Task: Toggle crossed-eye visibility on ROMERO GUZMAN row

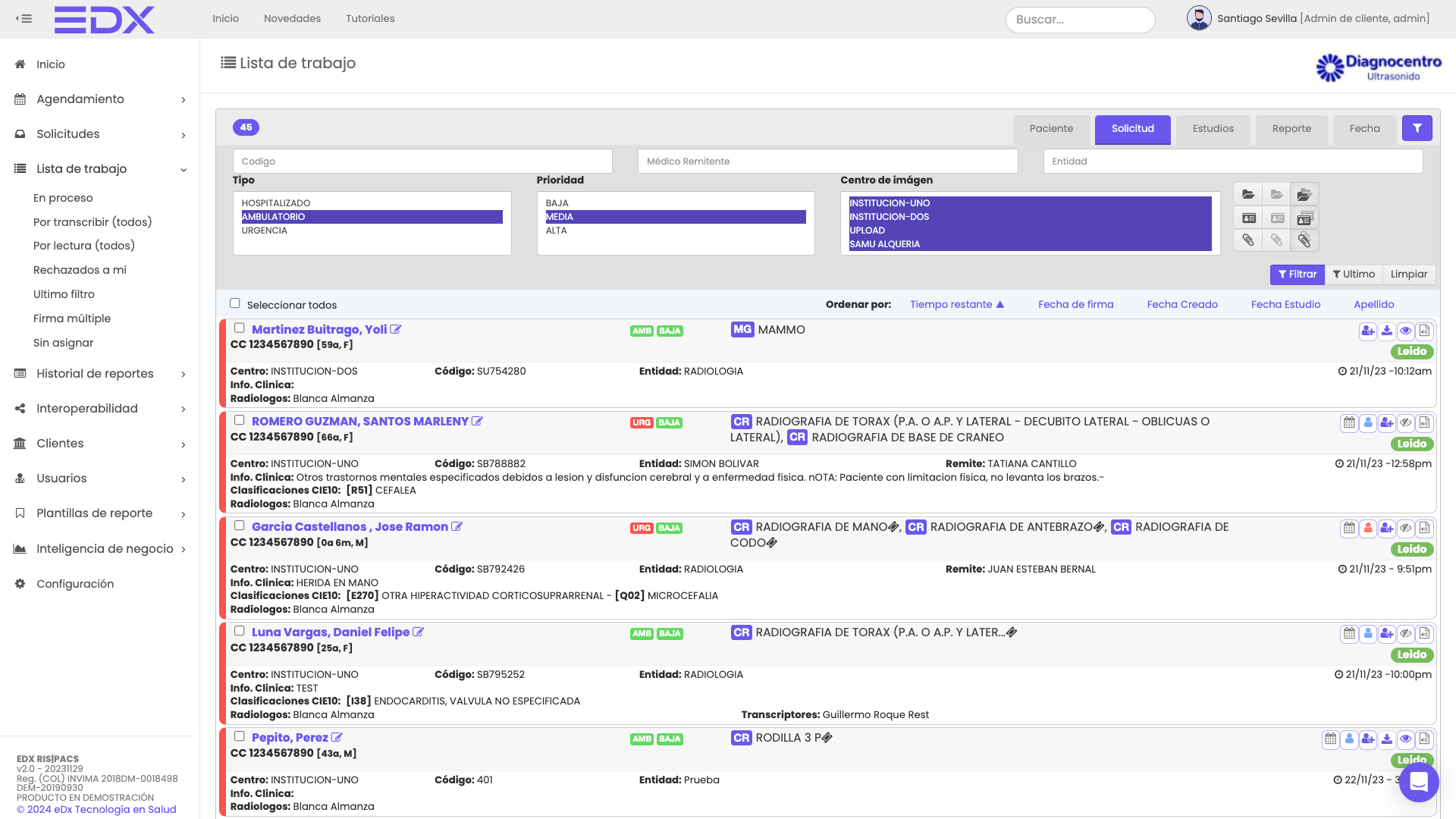Action: click(x=1406, y=423)
